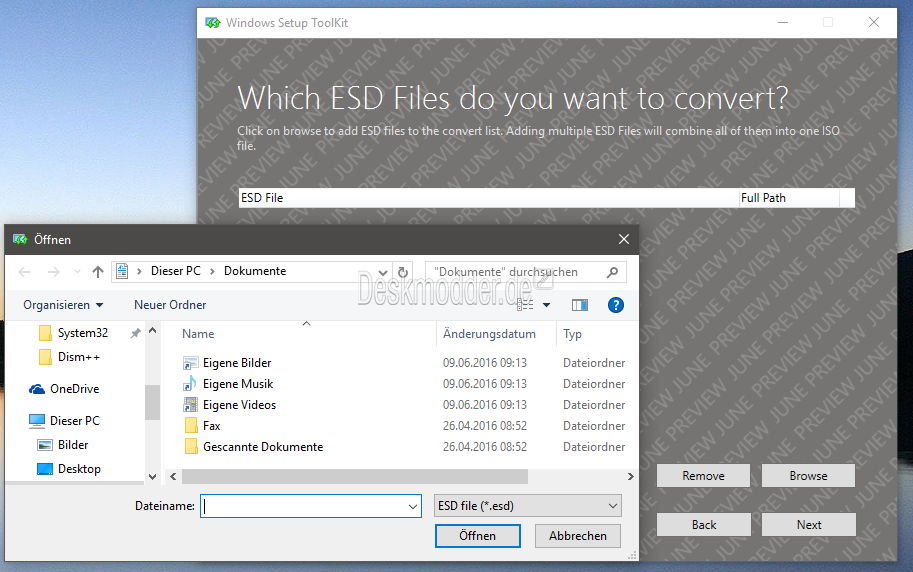
Task: Select the Gescannte Dokumente folder
Action: point(263,447)
